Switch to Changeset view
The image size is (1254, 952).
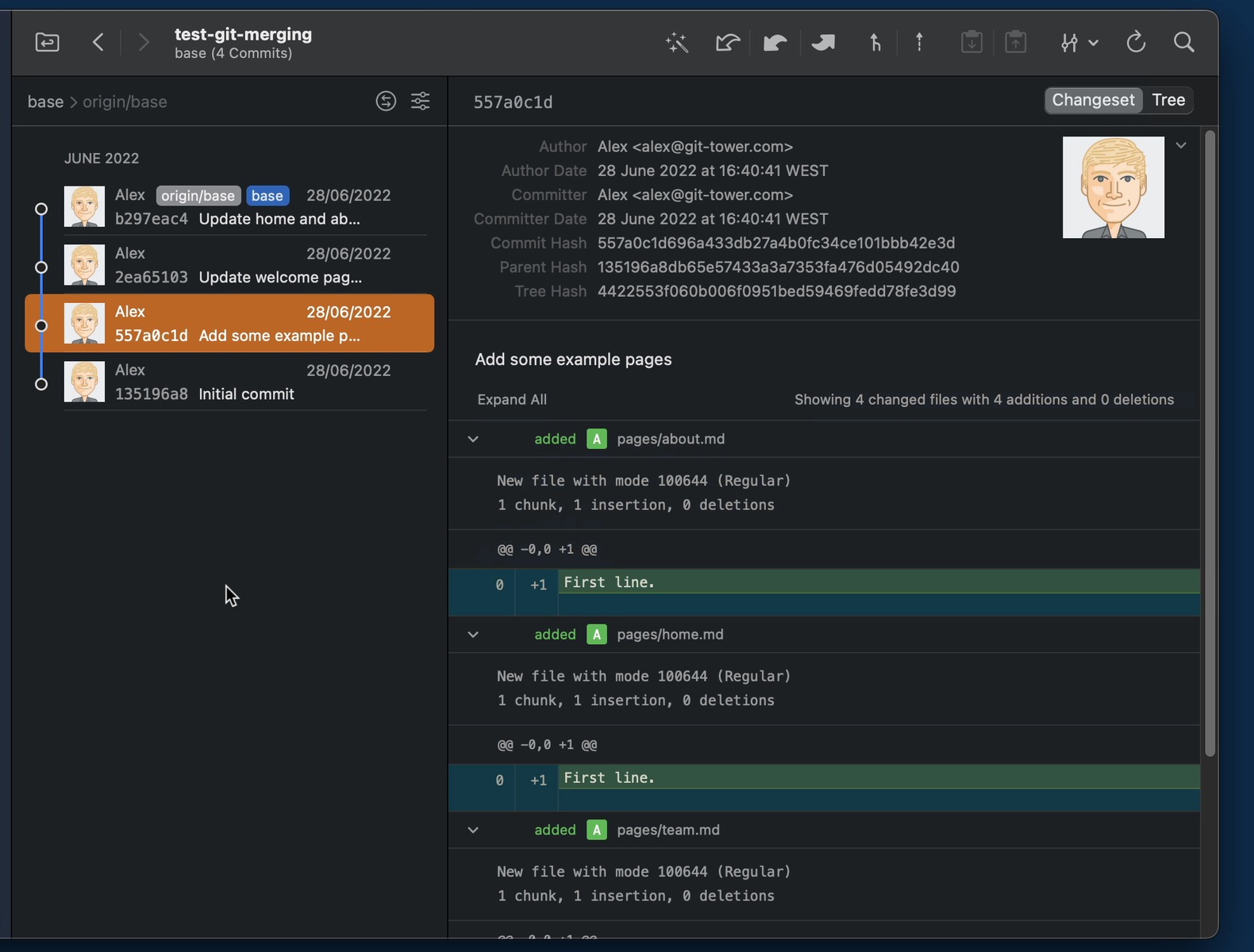coord(1093,100)
